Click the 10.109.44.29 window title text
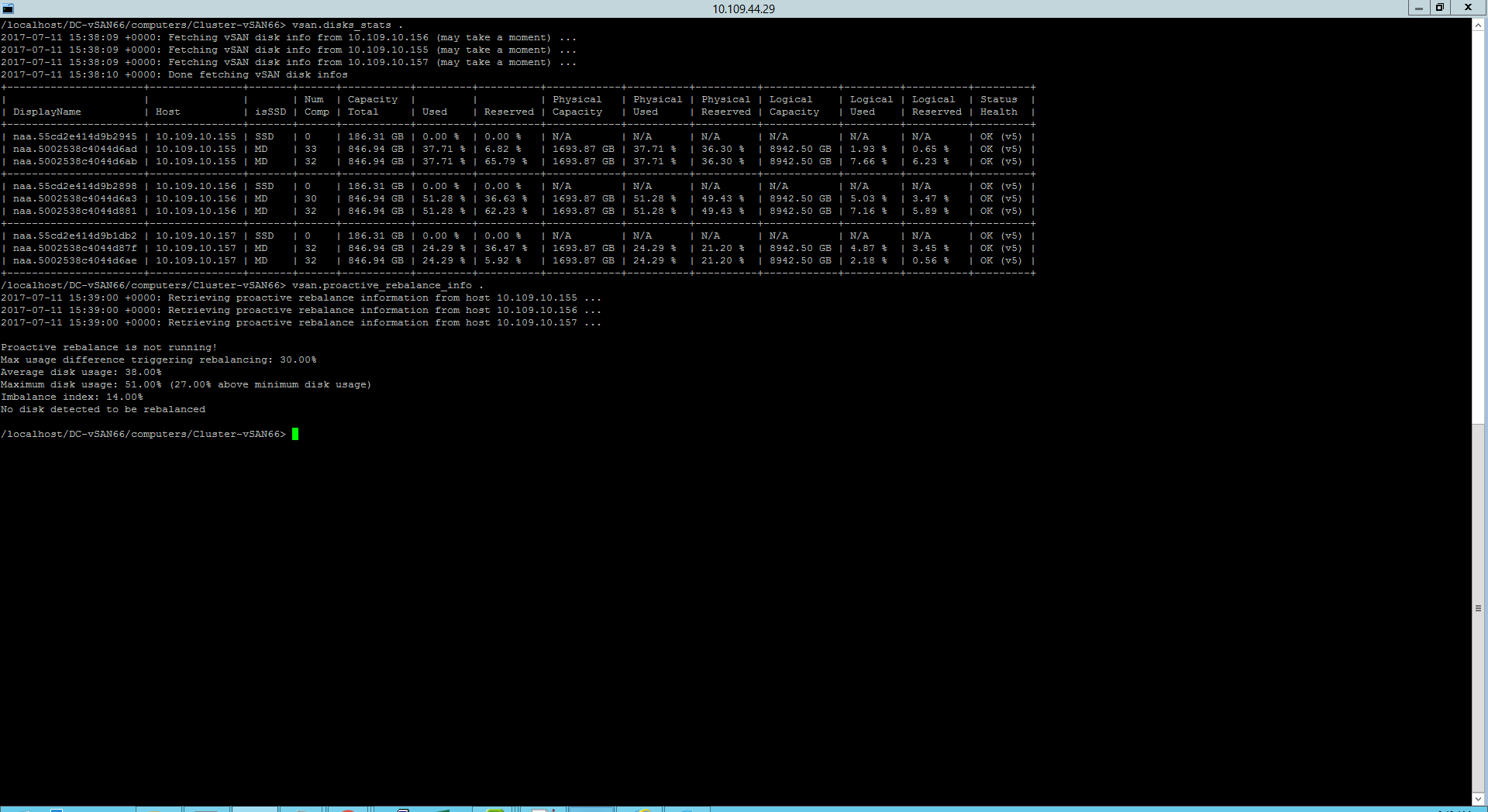Viewport: 1488px width, 812px height. coord(743,9)
